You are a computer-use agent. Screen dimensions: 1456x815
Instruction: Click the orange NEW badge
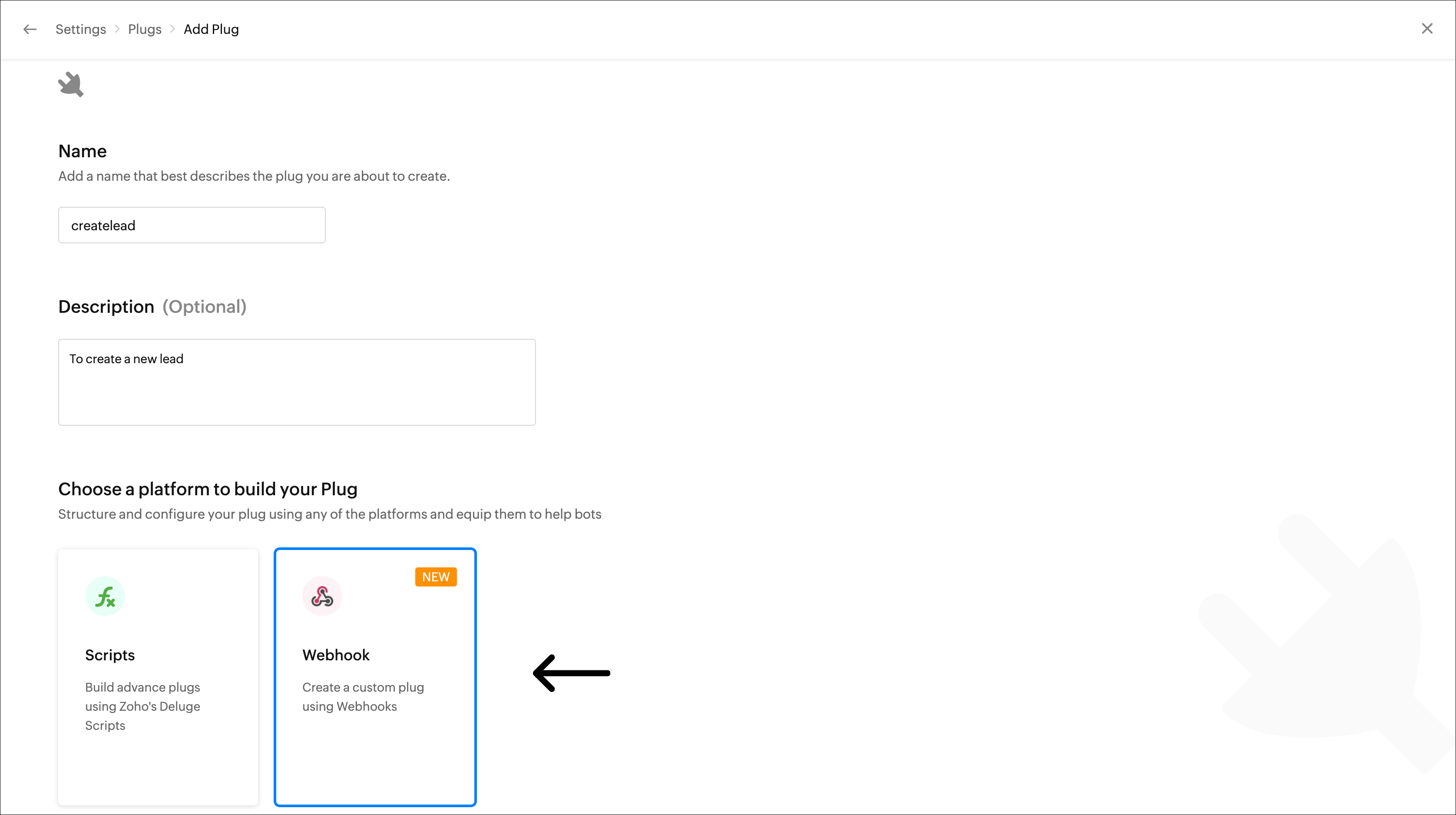click(x=436, y=577)
